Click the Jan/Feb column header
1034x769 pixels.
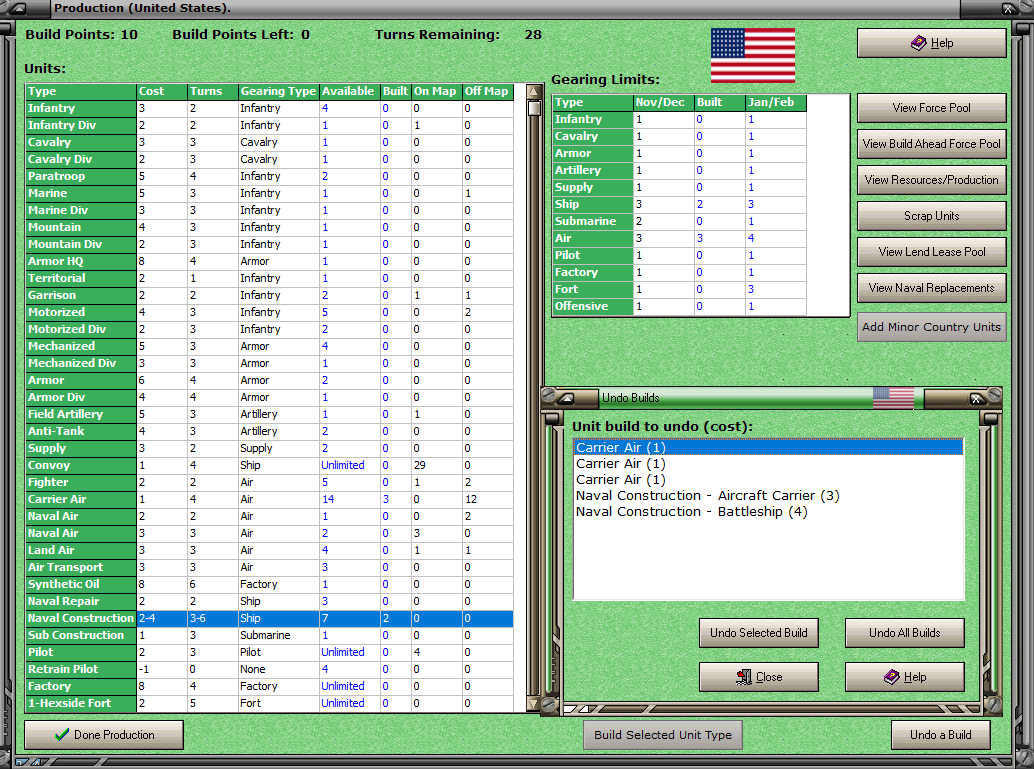point(776,102)
